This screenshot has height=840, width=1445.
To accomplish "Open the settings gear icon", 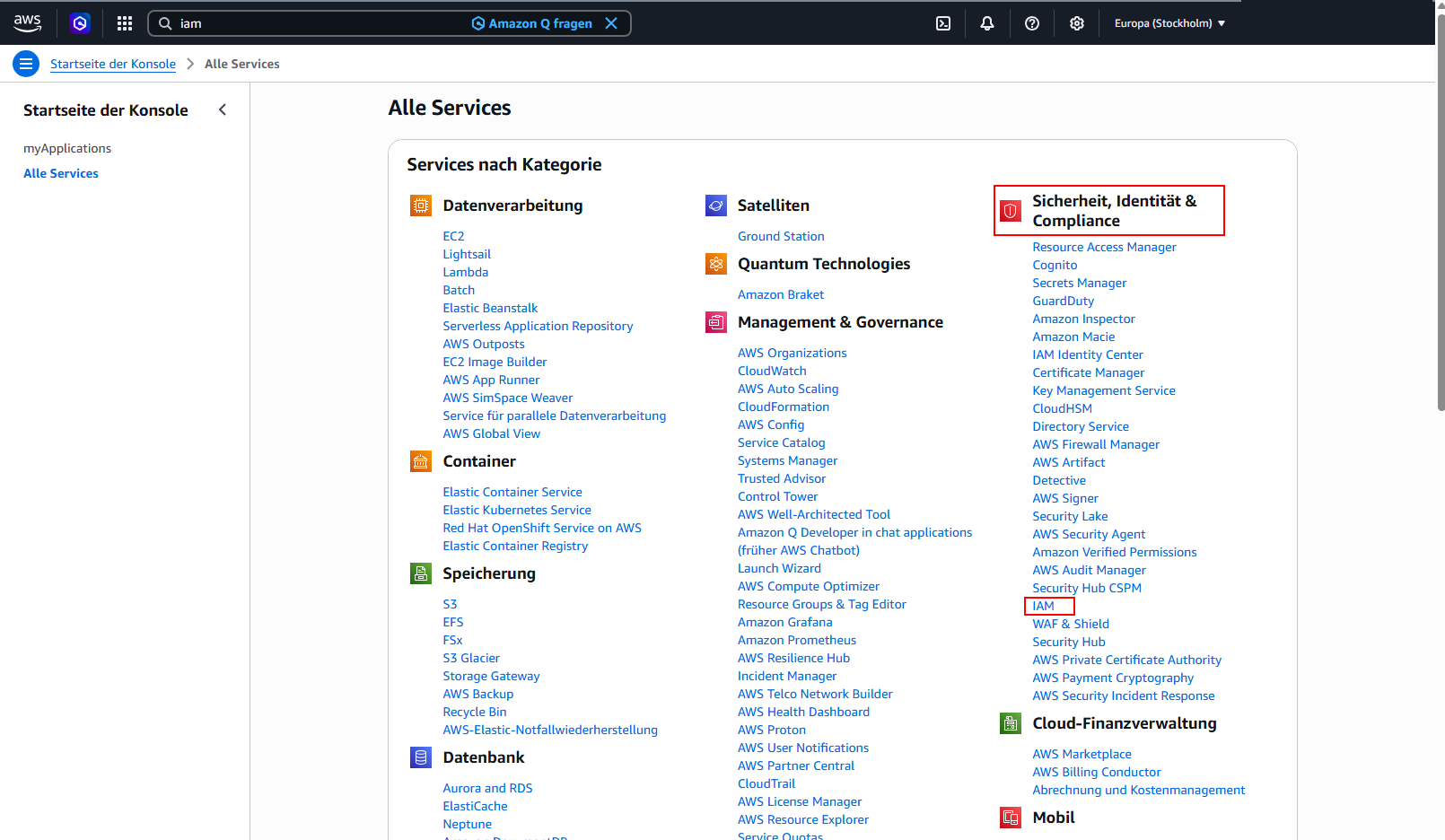I will [1077, 23].
